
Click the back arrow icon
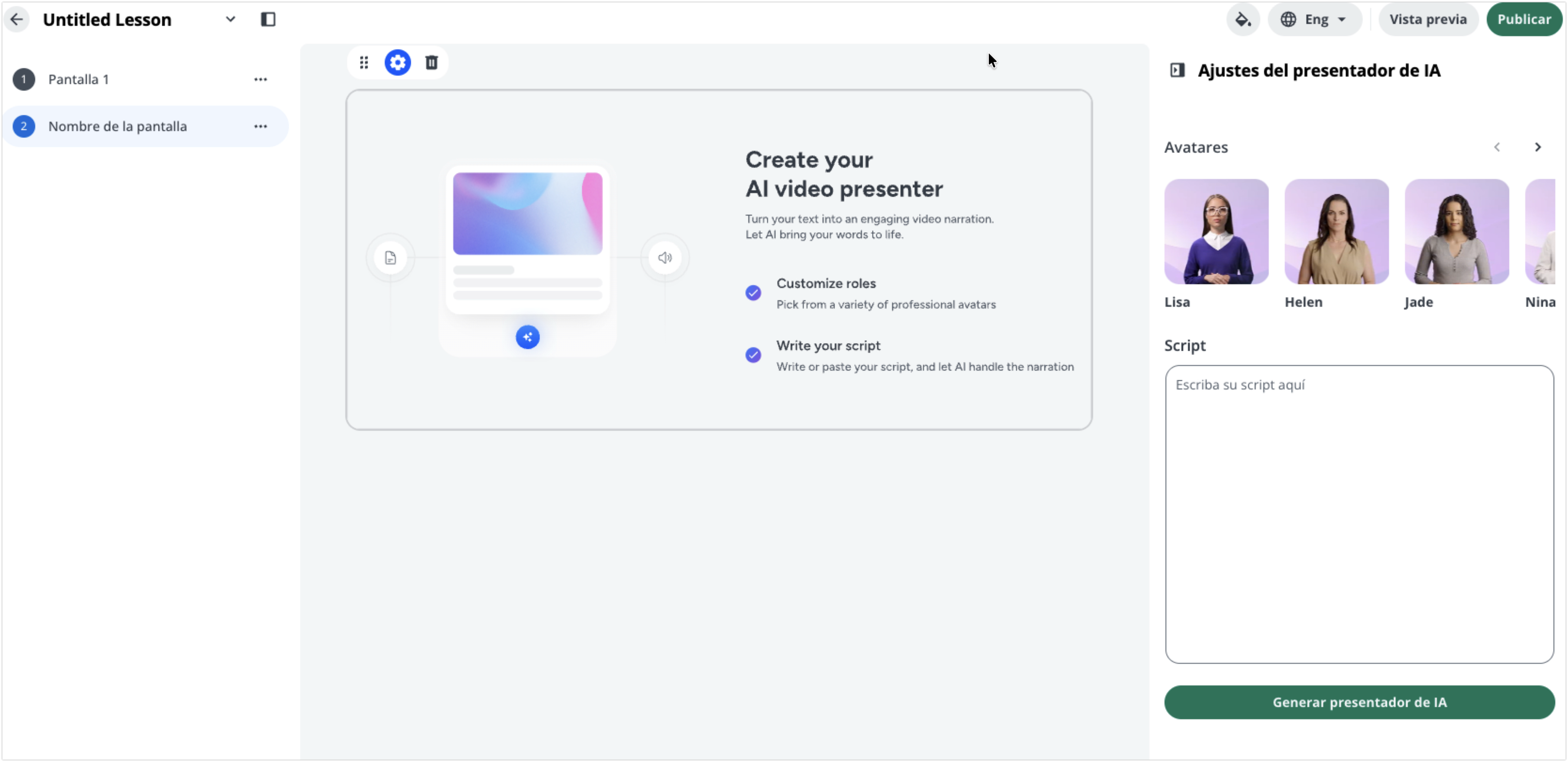pos(16,19)
